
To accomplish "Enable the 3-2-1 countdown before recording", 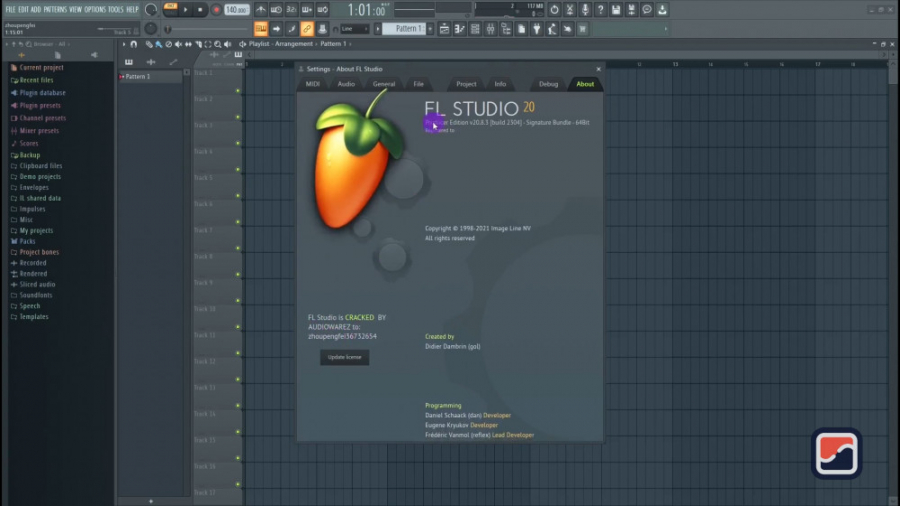I will click(x=292, y=10).
